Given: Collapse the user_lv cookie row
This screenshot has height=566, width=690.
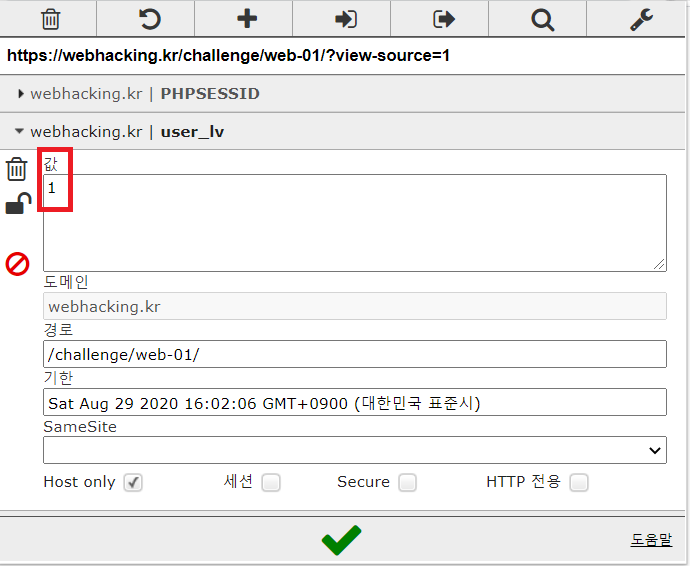Looking at the screenshot, I should (x=342, y=131).
